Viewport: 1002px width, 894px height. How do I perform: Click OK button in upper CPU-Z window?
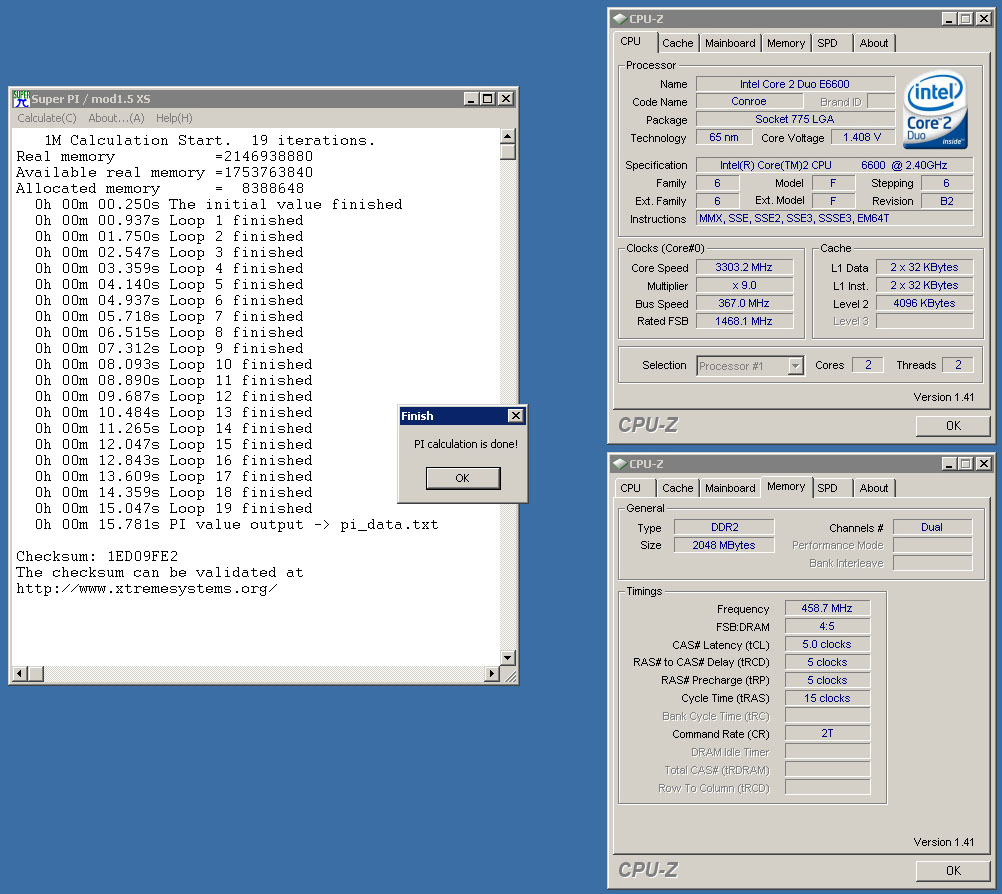point(953,426)
